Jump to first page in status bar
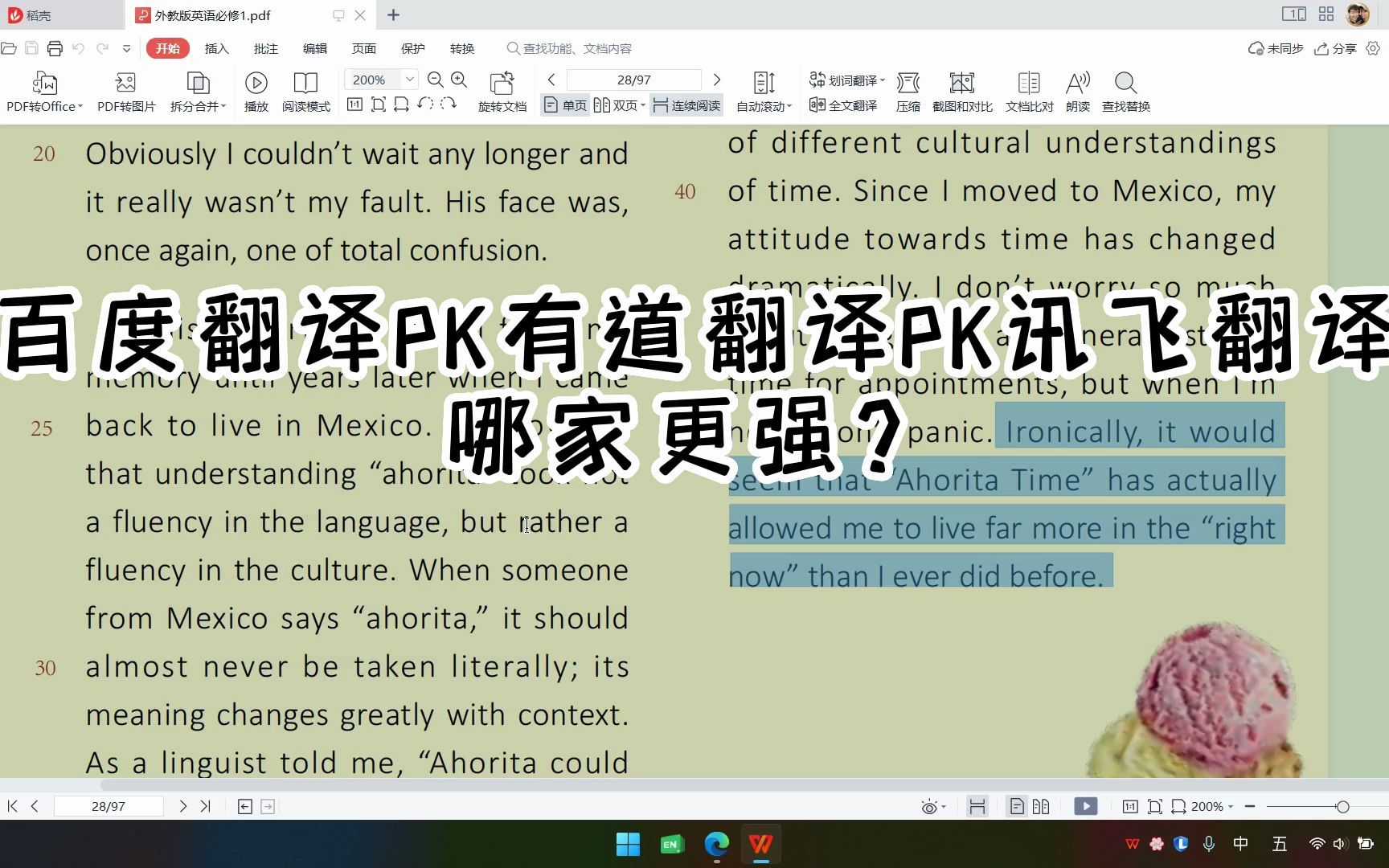This screenshot has height=868, width=1389. 12,806
